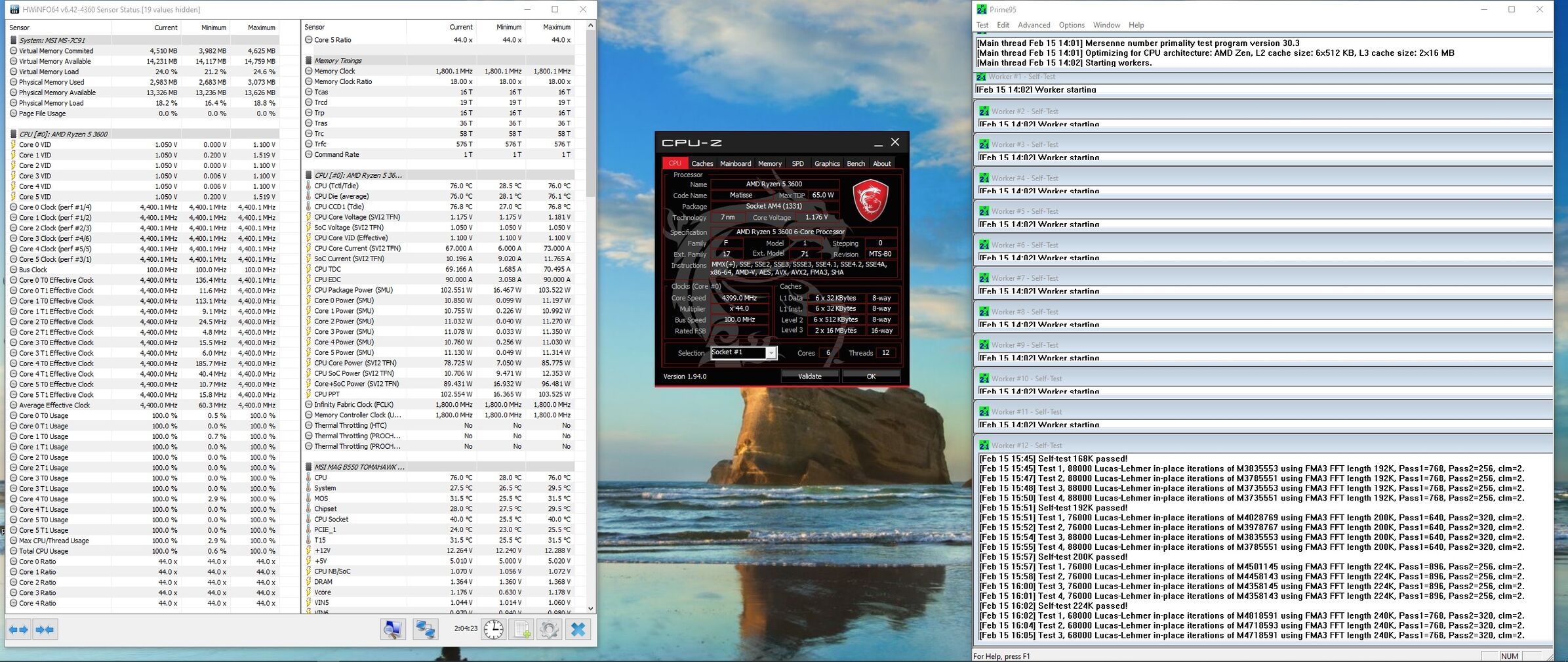Viewport: 1568px width, 662px height.
Task: Open HWiNFO sensor settings gear icon
Action: click(550, 629)
